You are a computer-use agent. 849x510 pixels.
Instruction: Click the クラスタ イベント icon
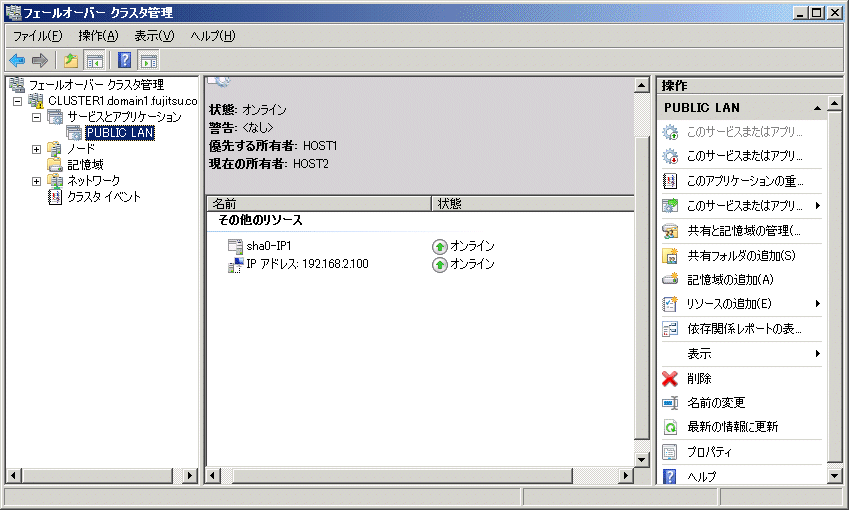click(x=55, y=197)
